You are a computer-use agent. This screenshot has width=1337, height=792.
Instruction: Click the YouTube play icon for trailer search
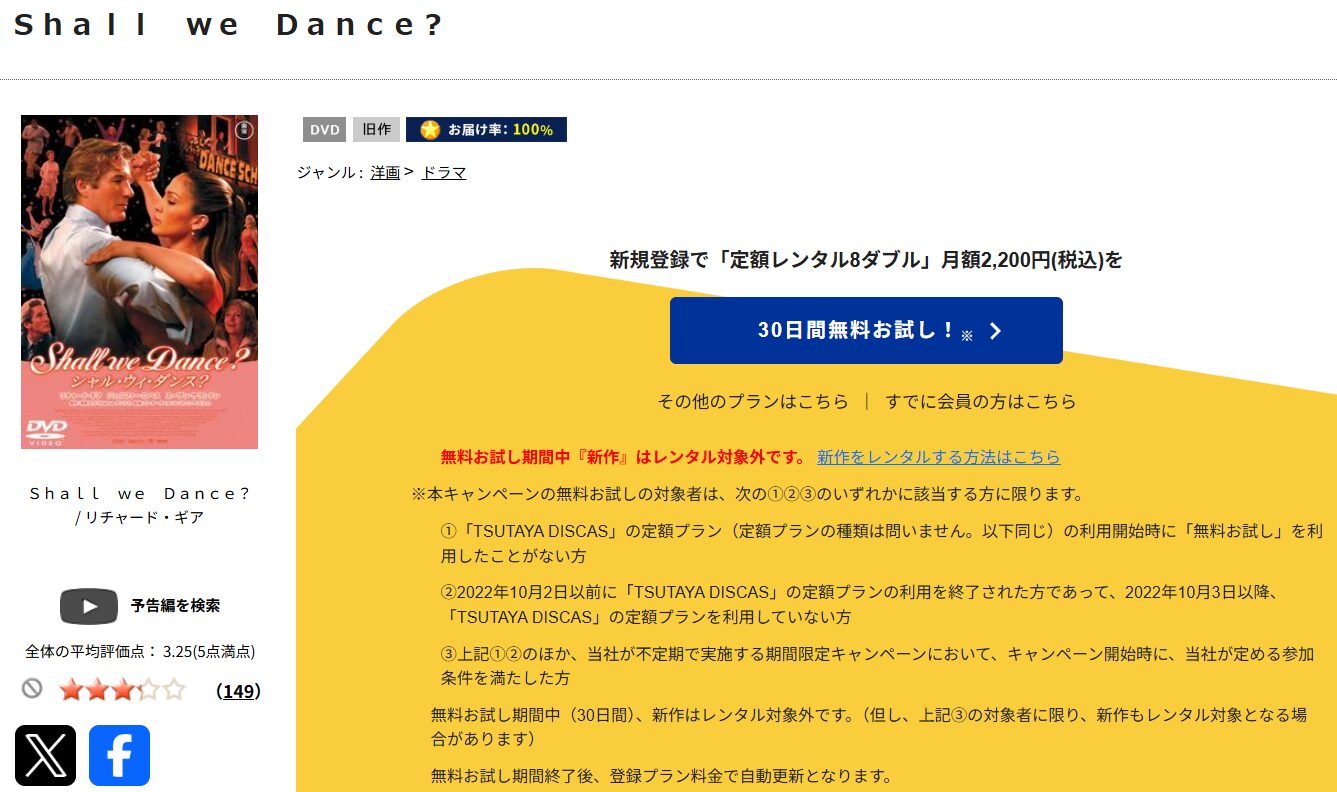89,606
